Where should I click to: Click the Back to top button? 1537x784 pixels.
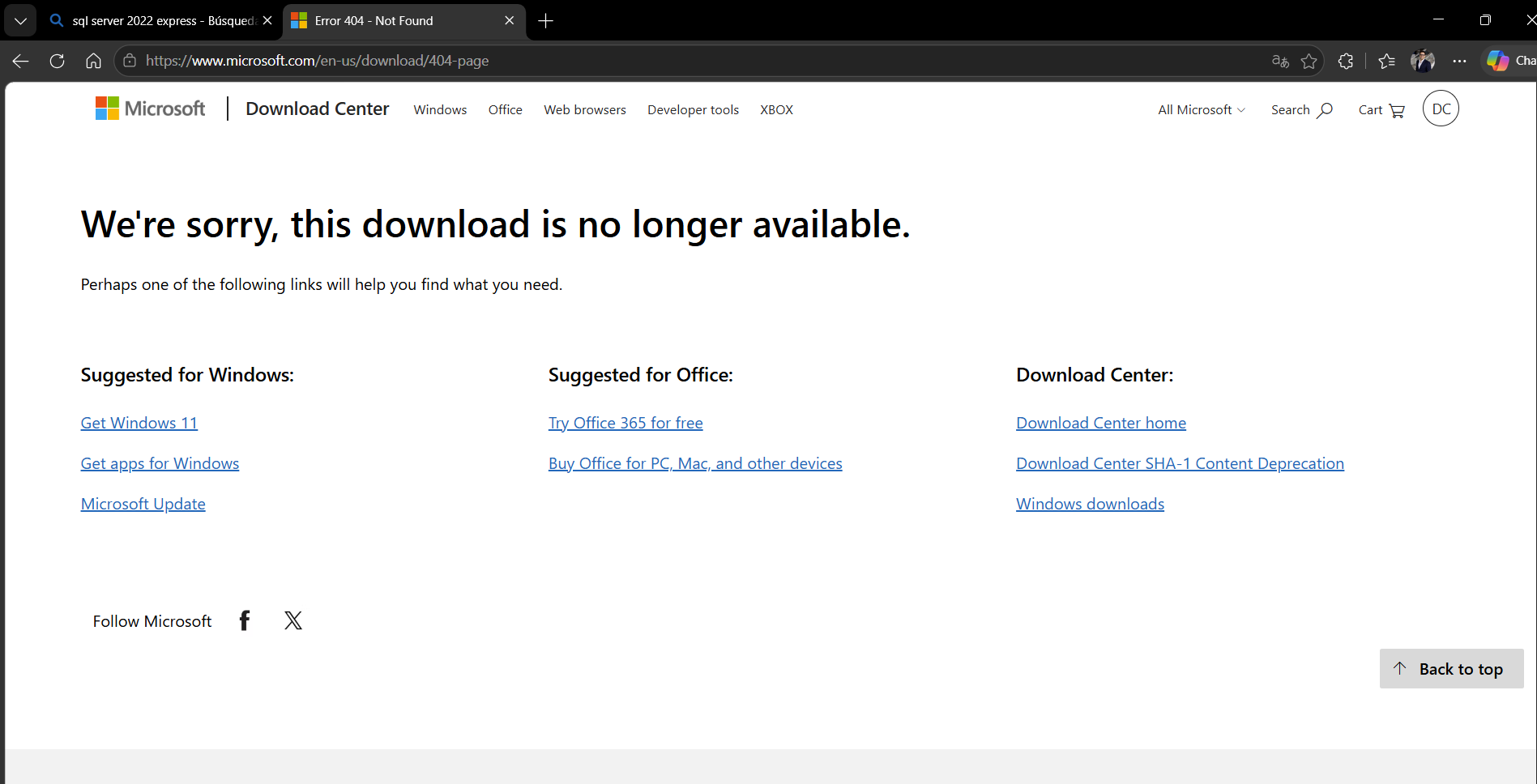[1451, 669]
